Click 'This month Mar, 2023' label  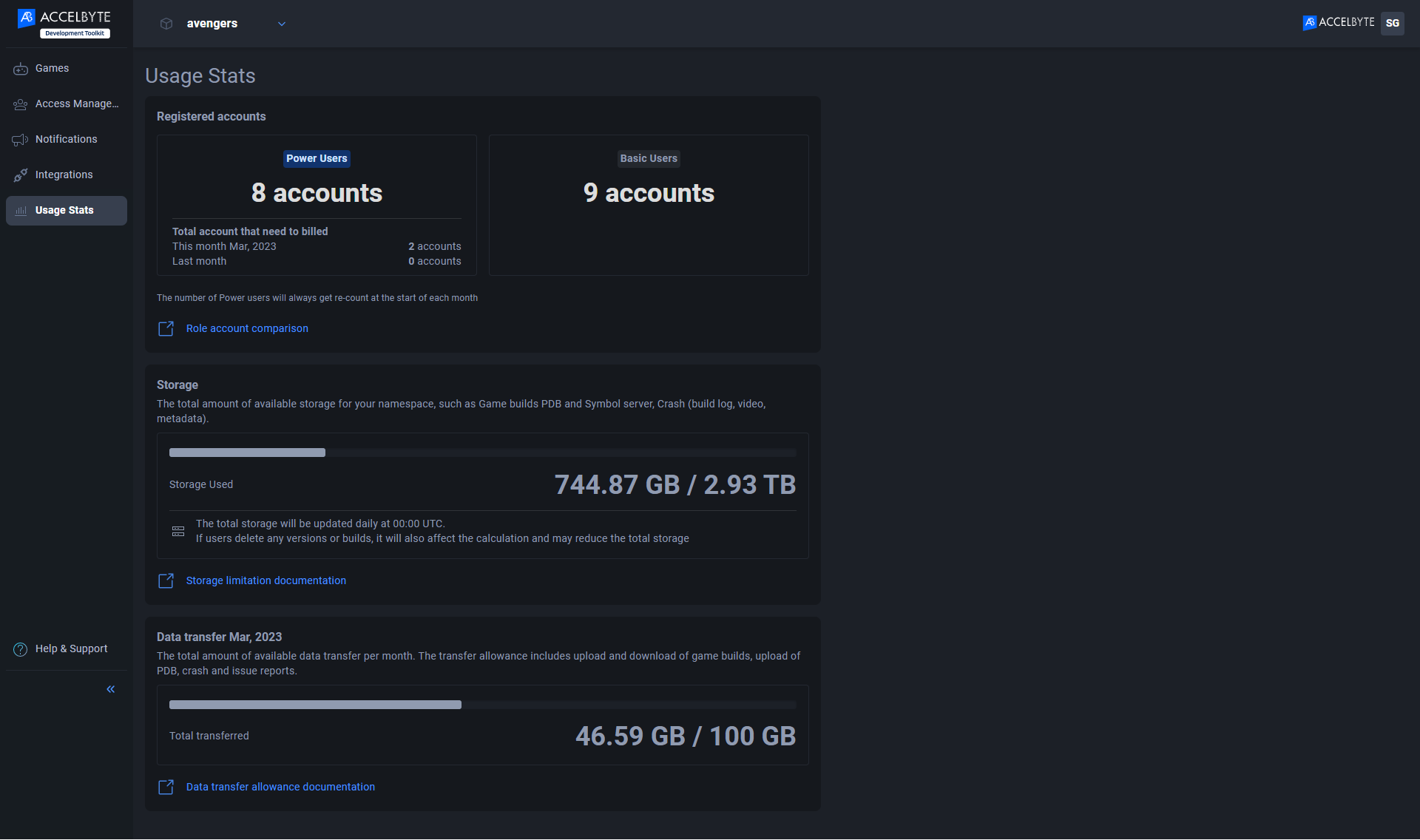coord(224,246)
